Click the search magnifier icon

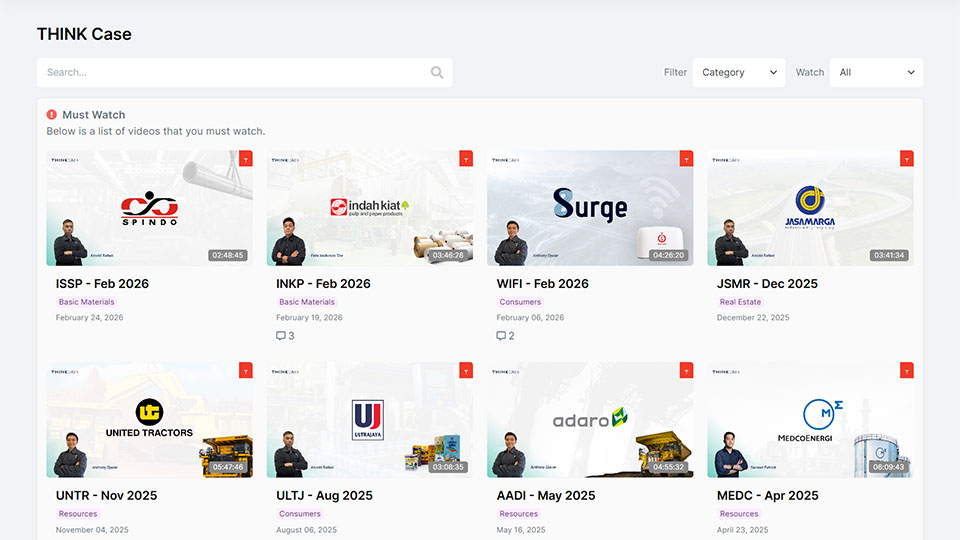[x=437, y=72]
